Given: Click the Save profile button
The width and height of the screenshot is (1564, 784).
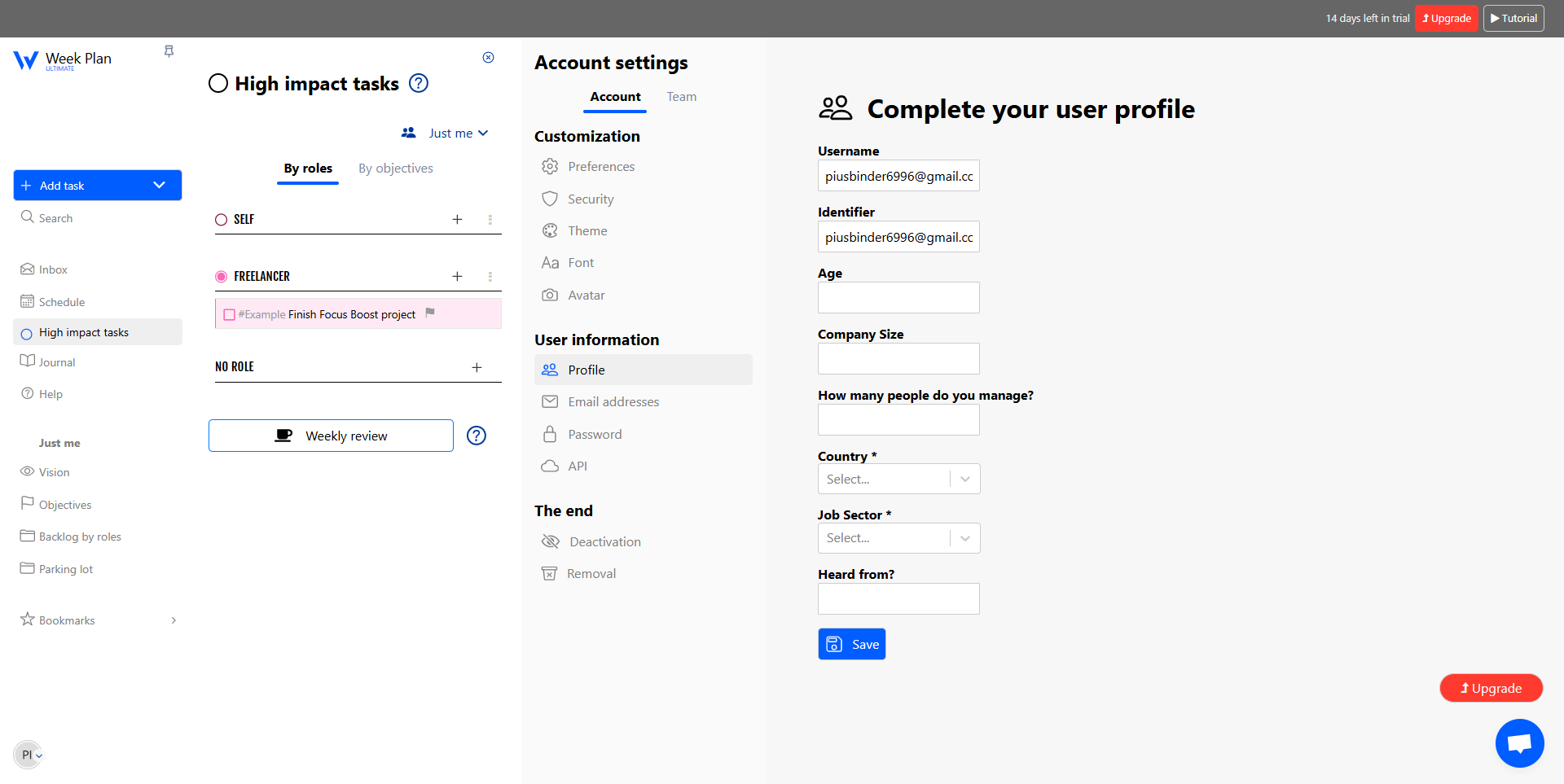Looking at the screenshot, I should pos(851,644).
